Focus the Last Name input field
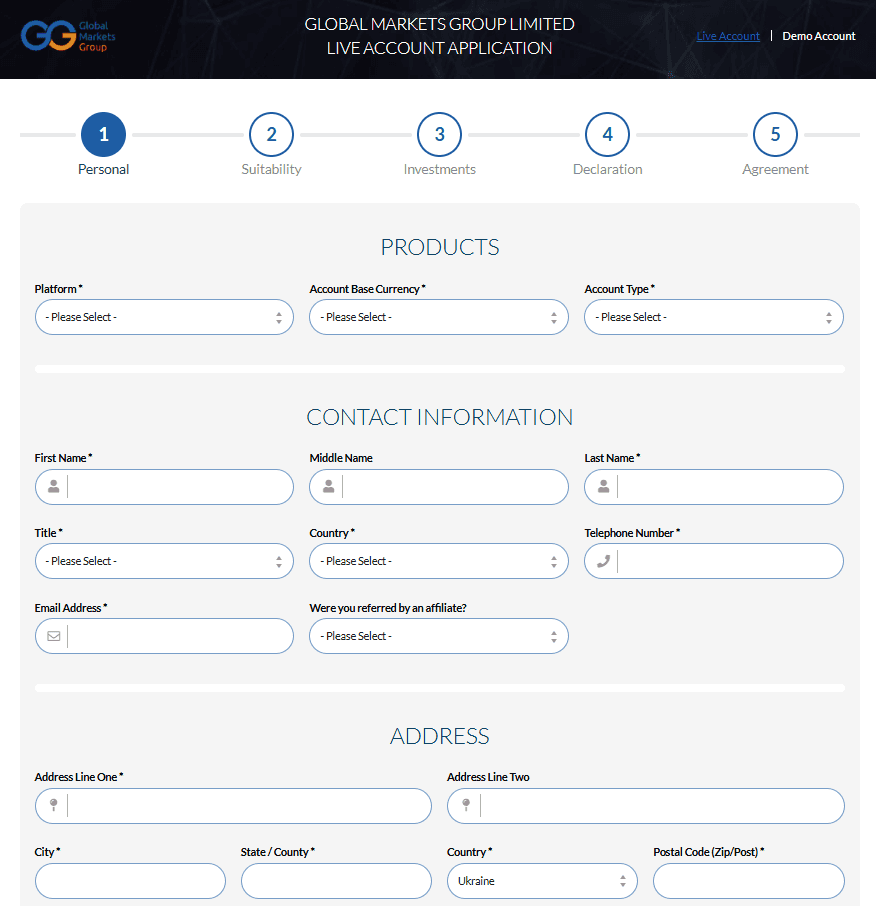The height and width of the screenshot is (906, 876). tap(714, 487)
